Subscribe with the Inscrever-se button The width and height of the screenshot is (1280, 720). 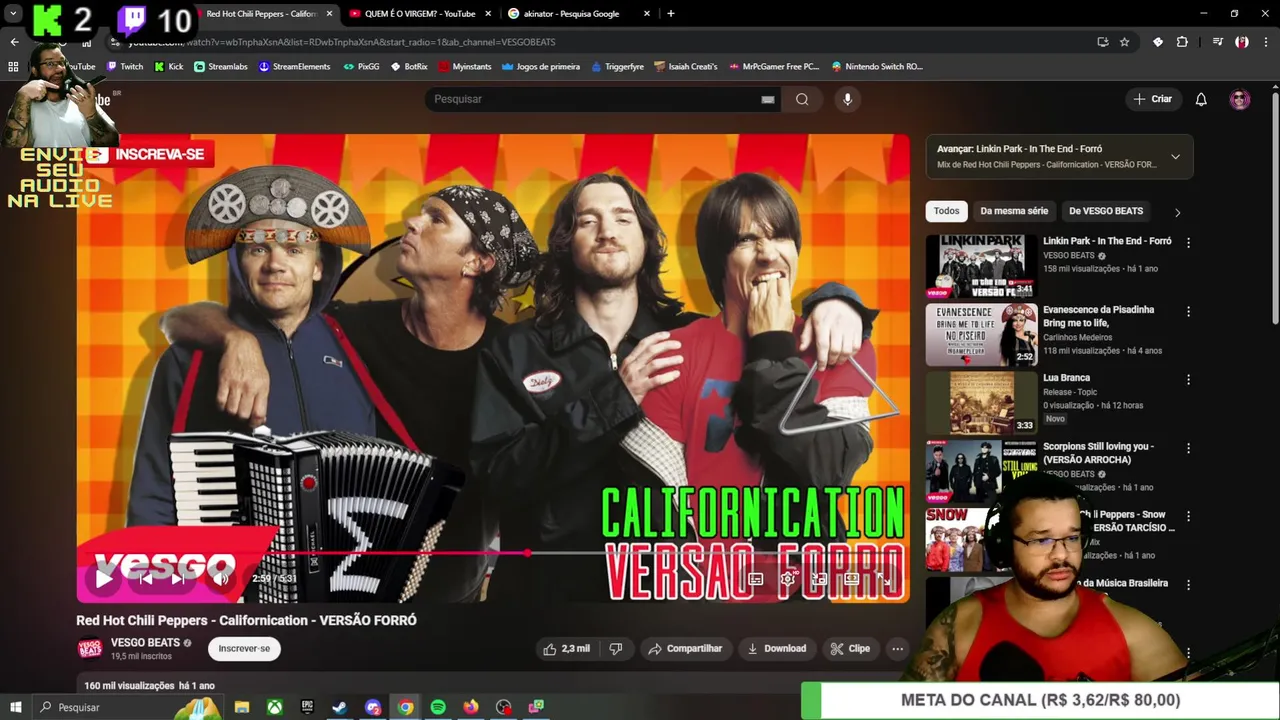[x=244, y=649]
